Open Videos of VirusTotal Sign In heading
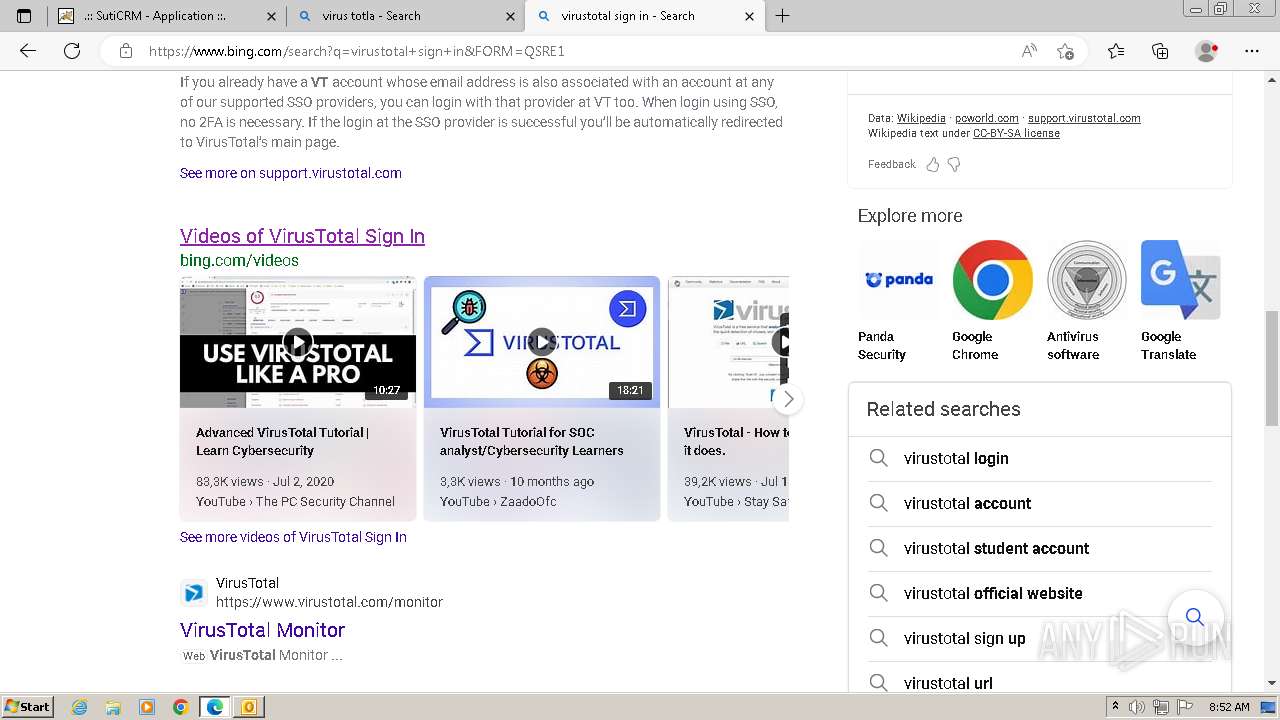The height and width of the screenshot is (720, 1280). click(302, 236)
